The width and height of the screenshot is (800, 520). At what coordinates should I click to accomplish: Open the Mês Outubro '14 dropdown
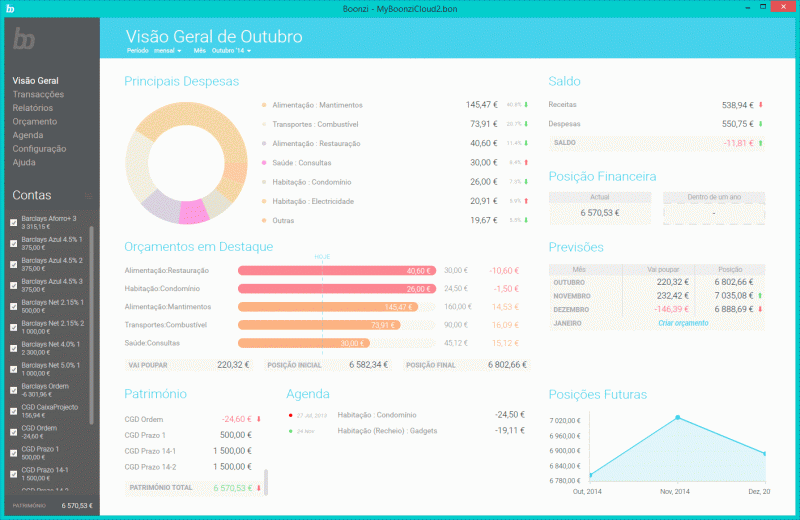pos(230,50)
